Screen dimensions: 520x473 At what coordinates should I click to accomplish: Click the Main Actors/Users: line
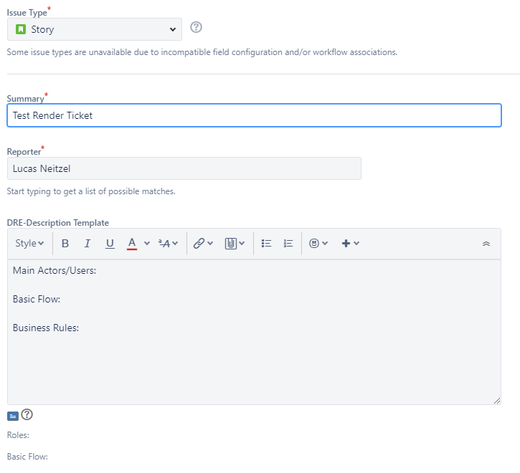(54, 270)
